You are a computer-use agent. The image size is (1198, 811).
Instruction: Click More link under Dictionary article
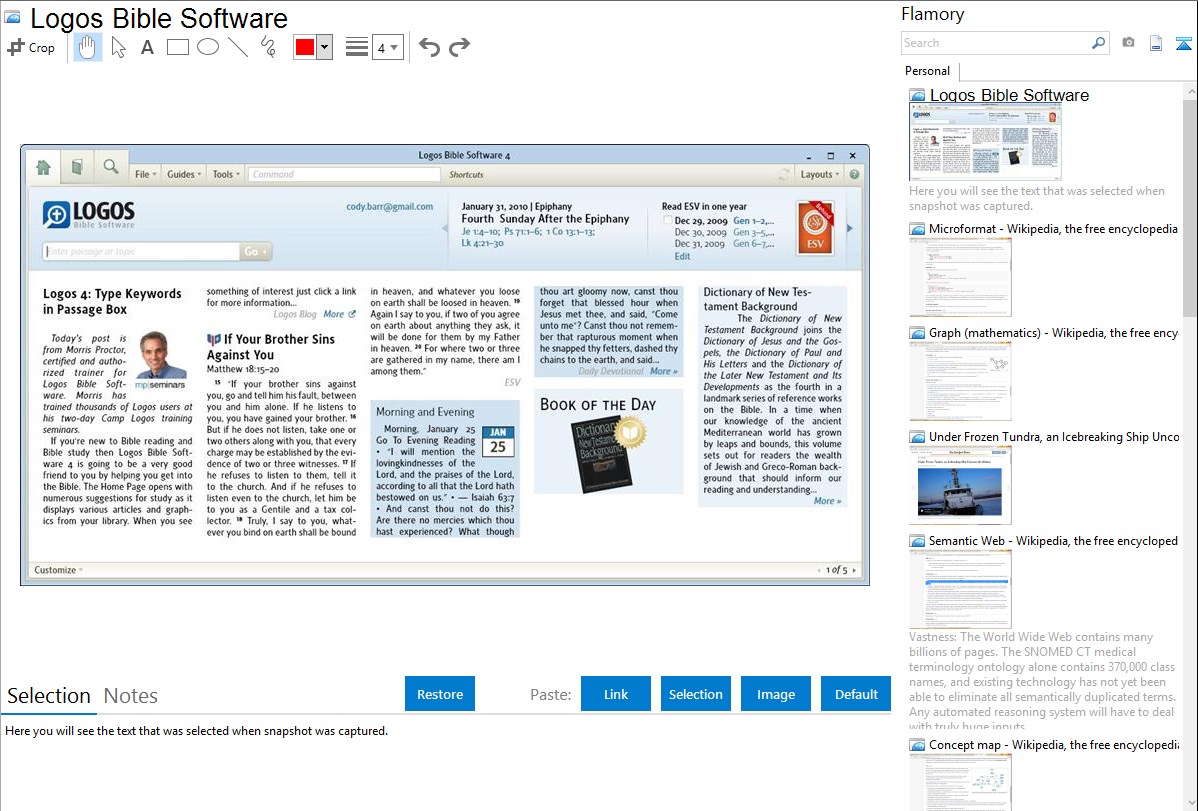827,501
